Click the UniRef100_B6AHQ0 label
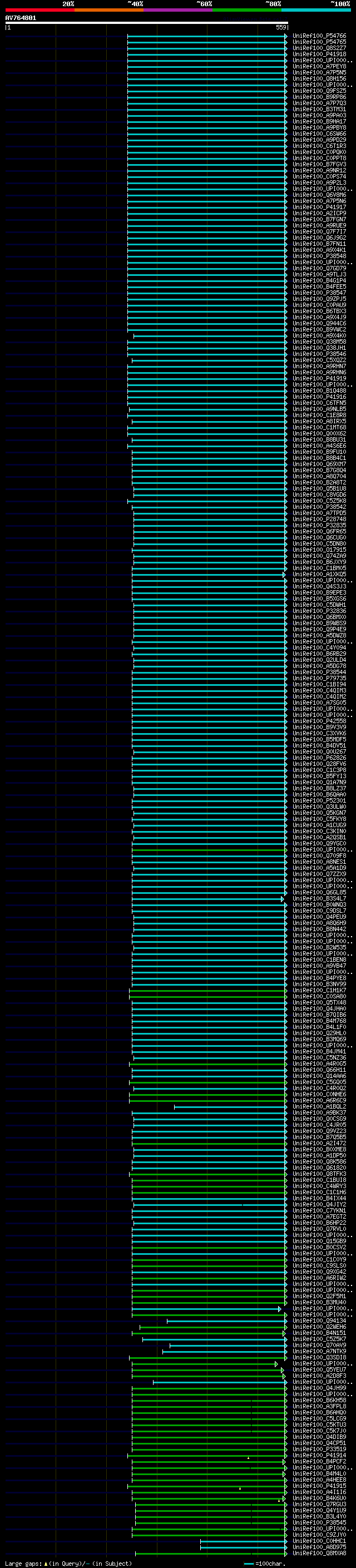Viewport: 356px width, 1568px height. [x=319, y=1412]
